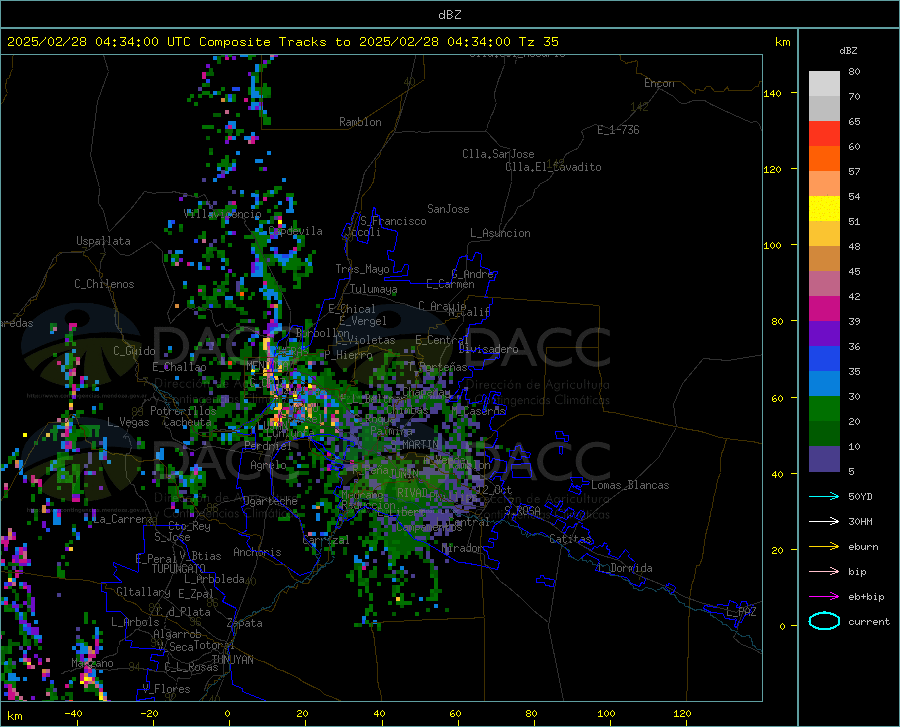The width and height of the screenshot is (900, 727).
Task: Click the Divisadero map label
Action: click(x=488, y=349)
